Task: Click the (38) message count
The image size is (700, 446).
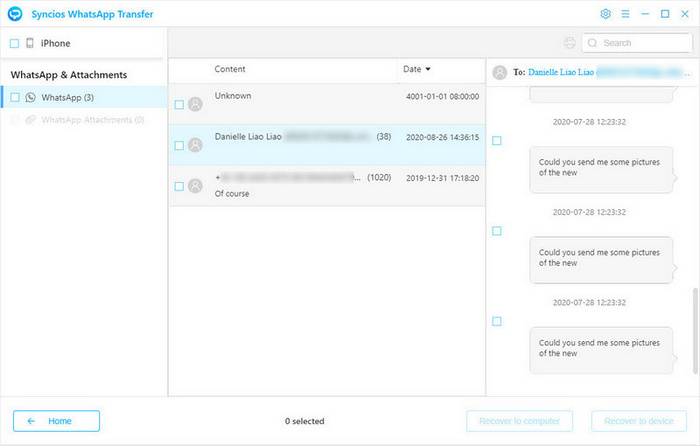Action: pyautogui.click(x=383, y=137)
